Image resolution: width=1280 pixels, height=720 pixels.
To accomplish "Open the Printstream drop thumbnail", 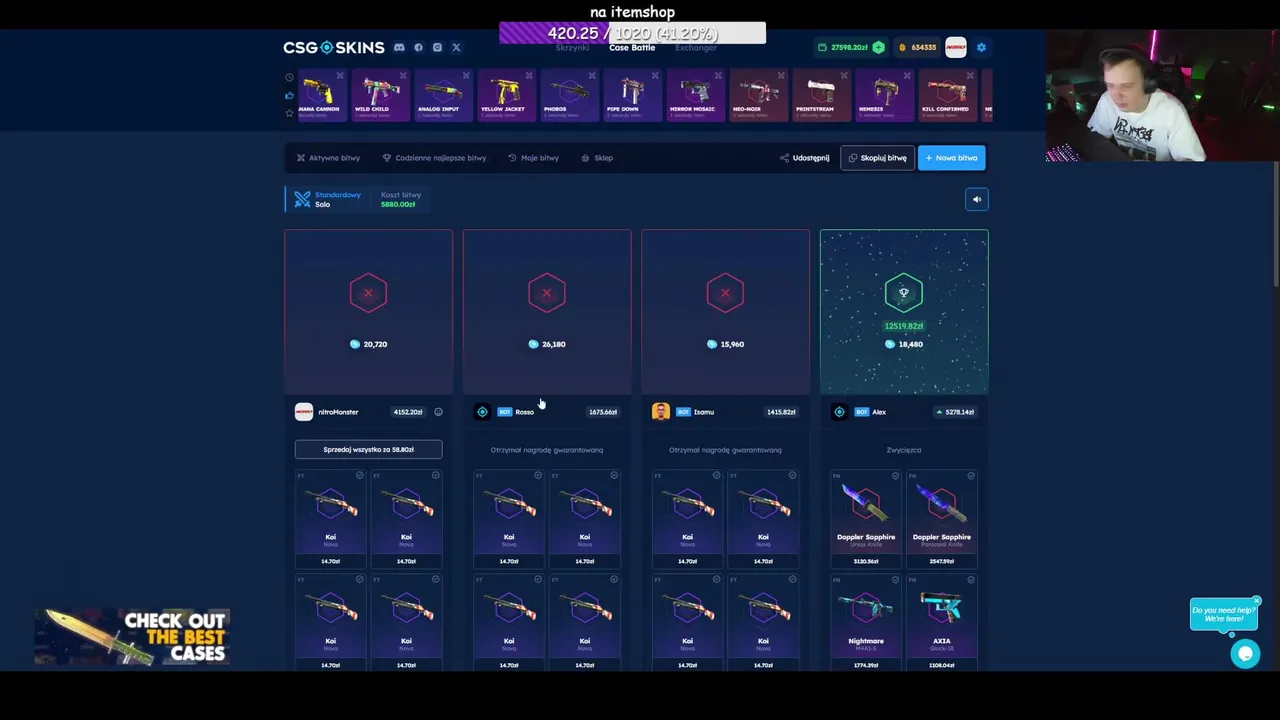I will point(820,96).
